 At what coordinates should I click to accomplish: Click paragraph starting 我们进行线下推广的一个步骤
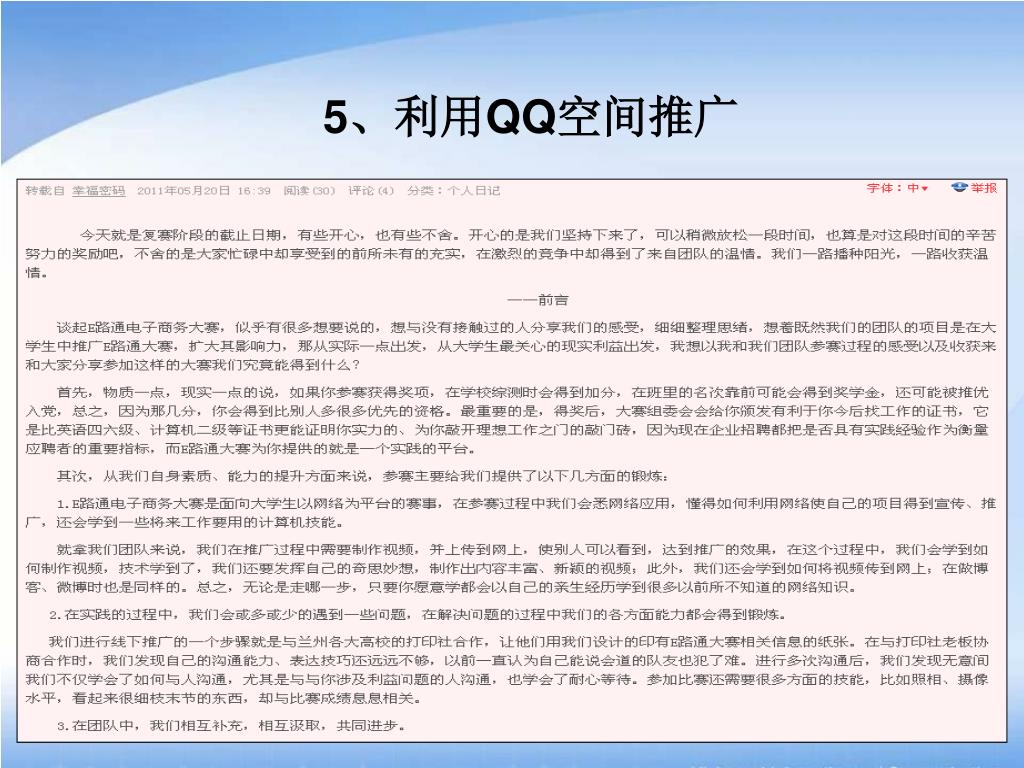click(x=507, y=670)
